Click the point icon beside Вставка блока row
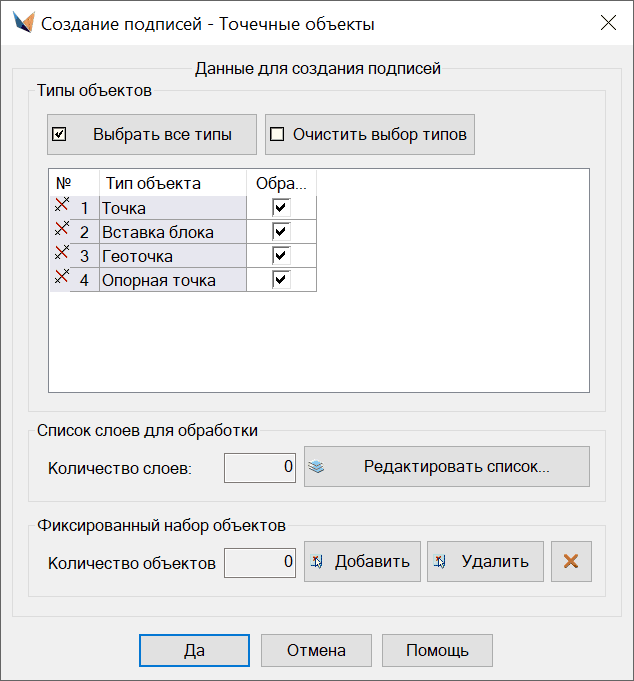This screenshot has width=634, height=681. click(62, 228)
